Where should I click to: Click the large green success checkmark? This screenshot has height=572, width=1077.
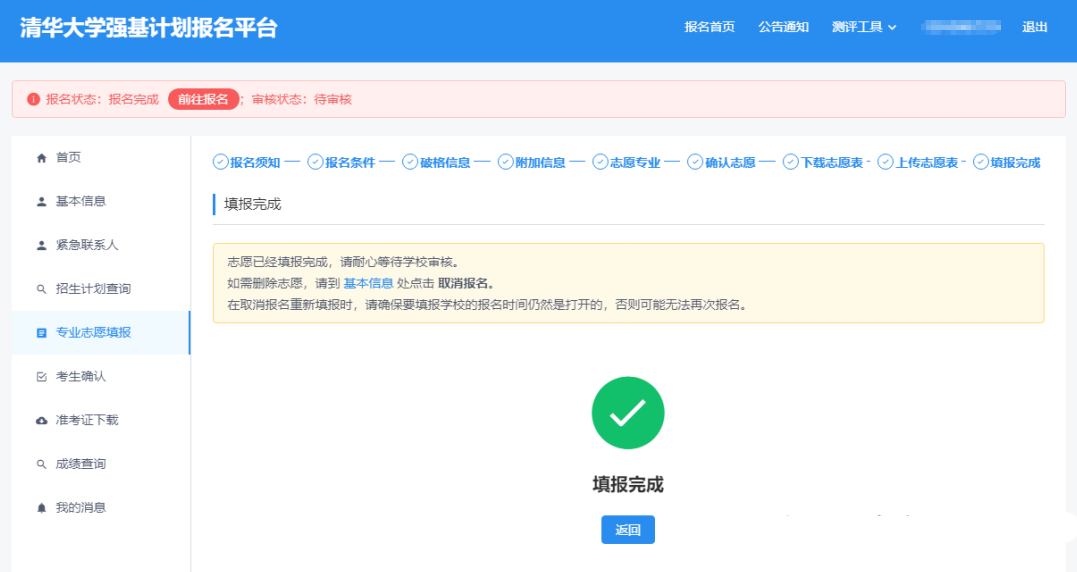[x=628, y=413]
